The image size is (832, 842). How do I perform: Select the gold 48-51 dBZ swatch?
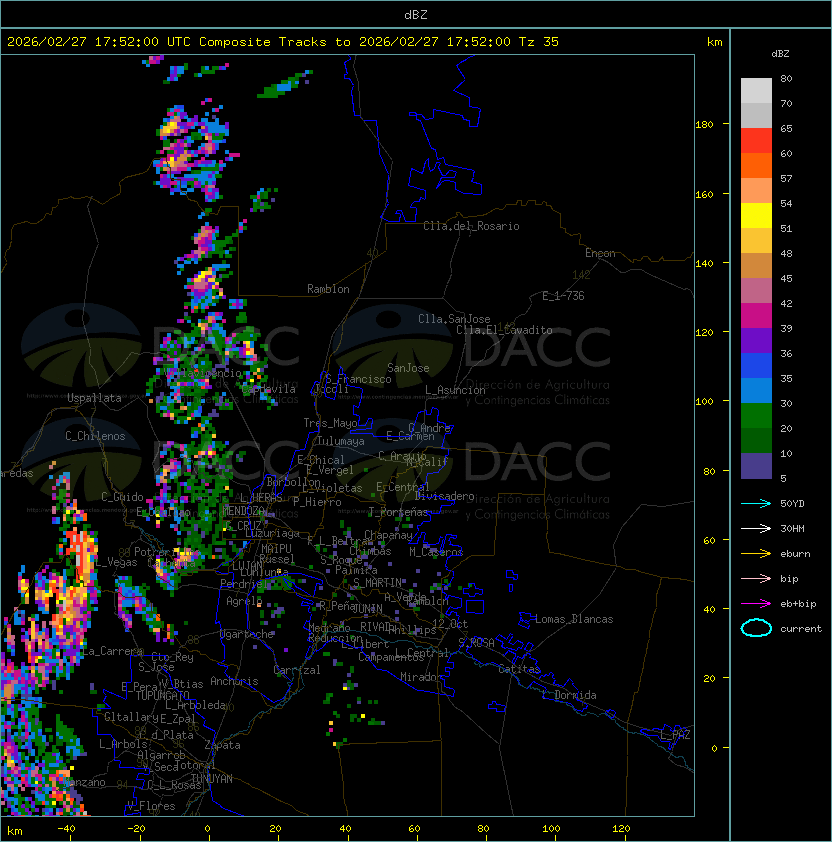(756, 241)
